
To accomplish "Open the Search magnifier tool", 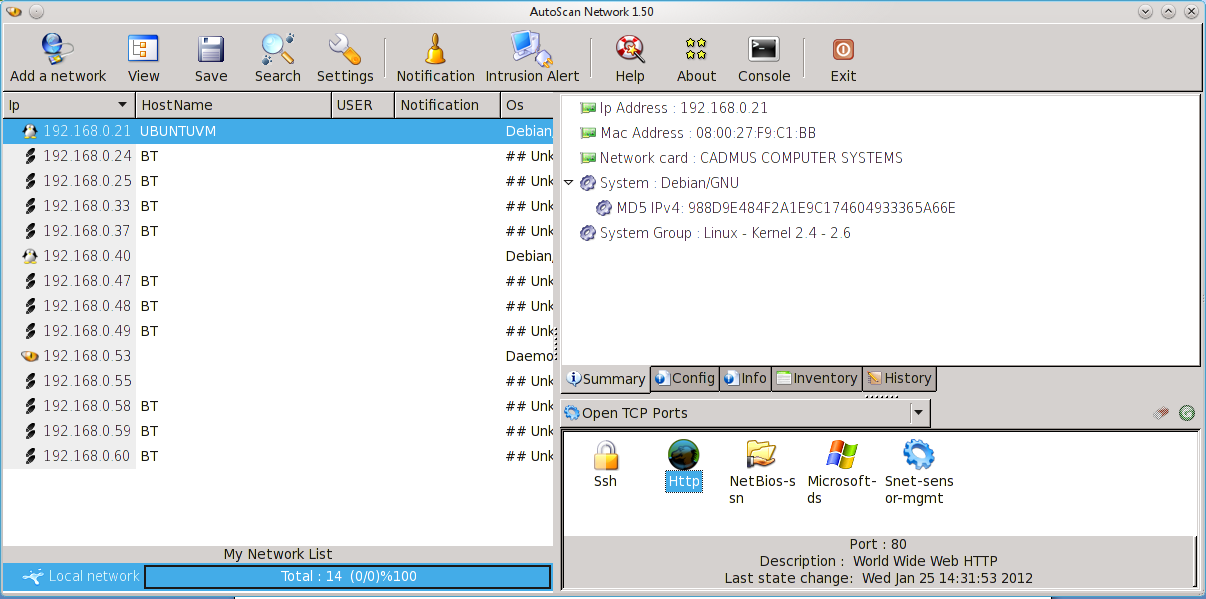I will click(277, 49).
